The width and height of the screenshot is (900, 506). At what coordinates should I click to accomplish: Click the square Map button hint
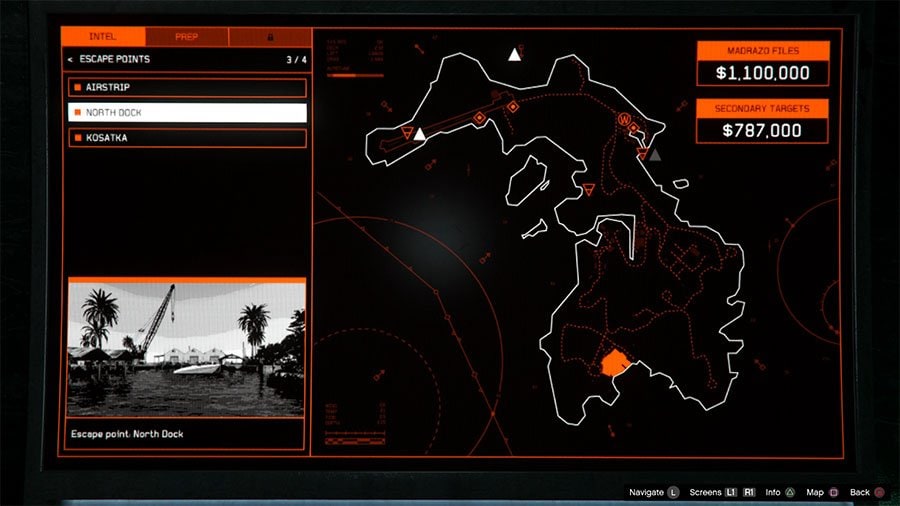pos(833,492)
